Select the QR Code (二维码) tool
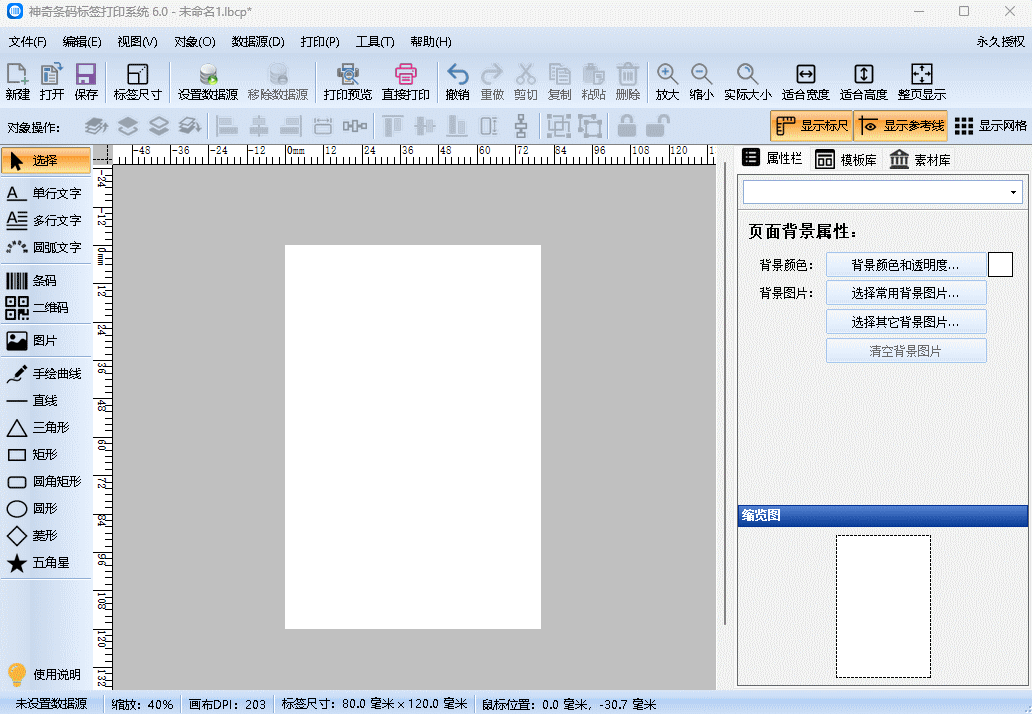This screenshot has width=1032, height=714. point(45,308)
